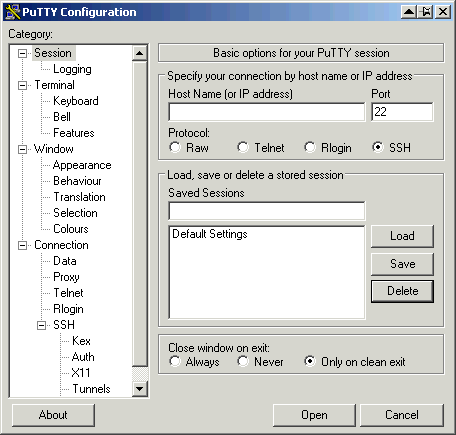Open the Session category
This screenshot has width=456, height=435.
pyautogui.click(x=53, y=53)
